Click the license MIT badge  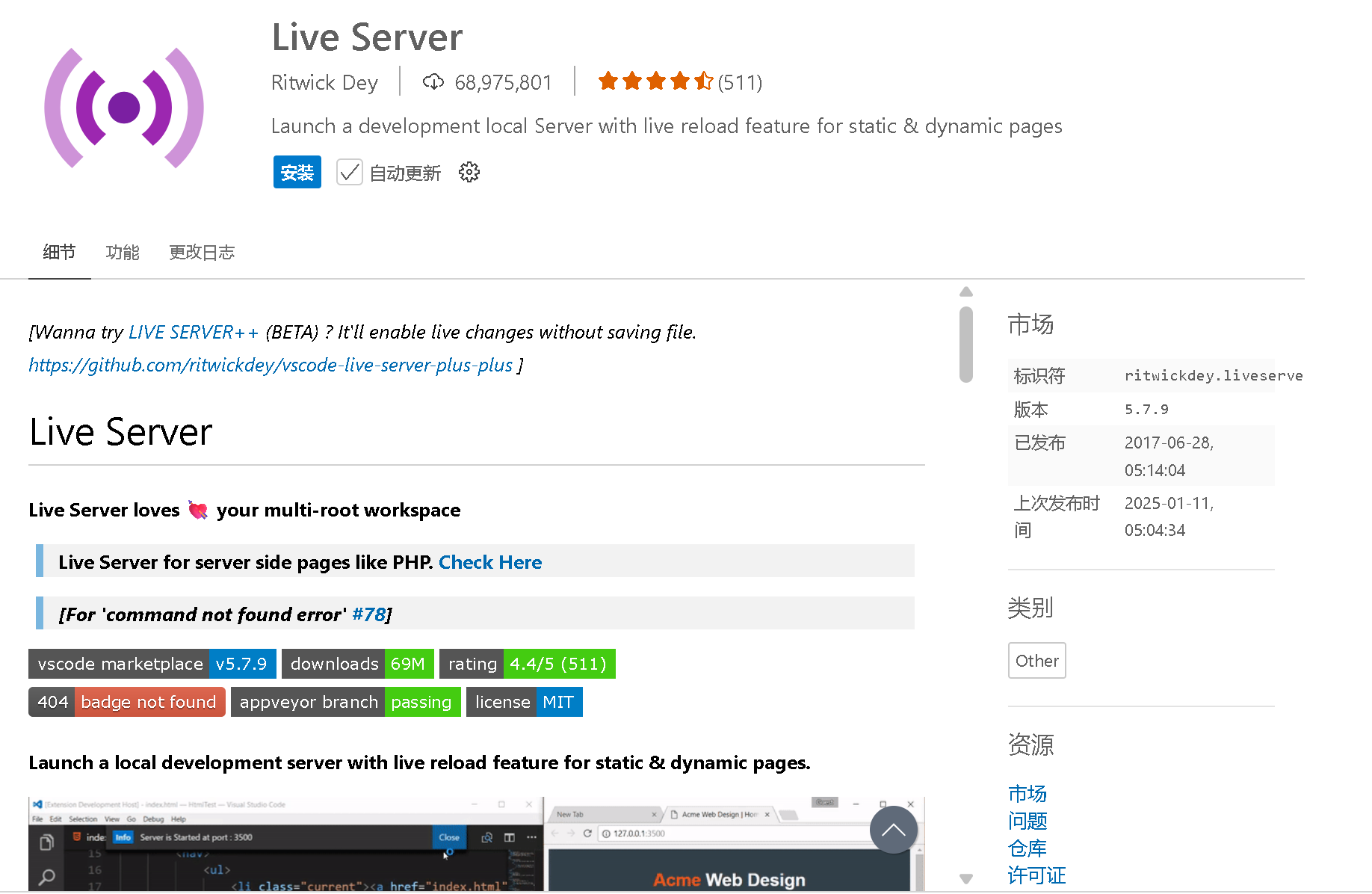[525, 702]
